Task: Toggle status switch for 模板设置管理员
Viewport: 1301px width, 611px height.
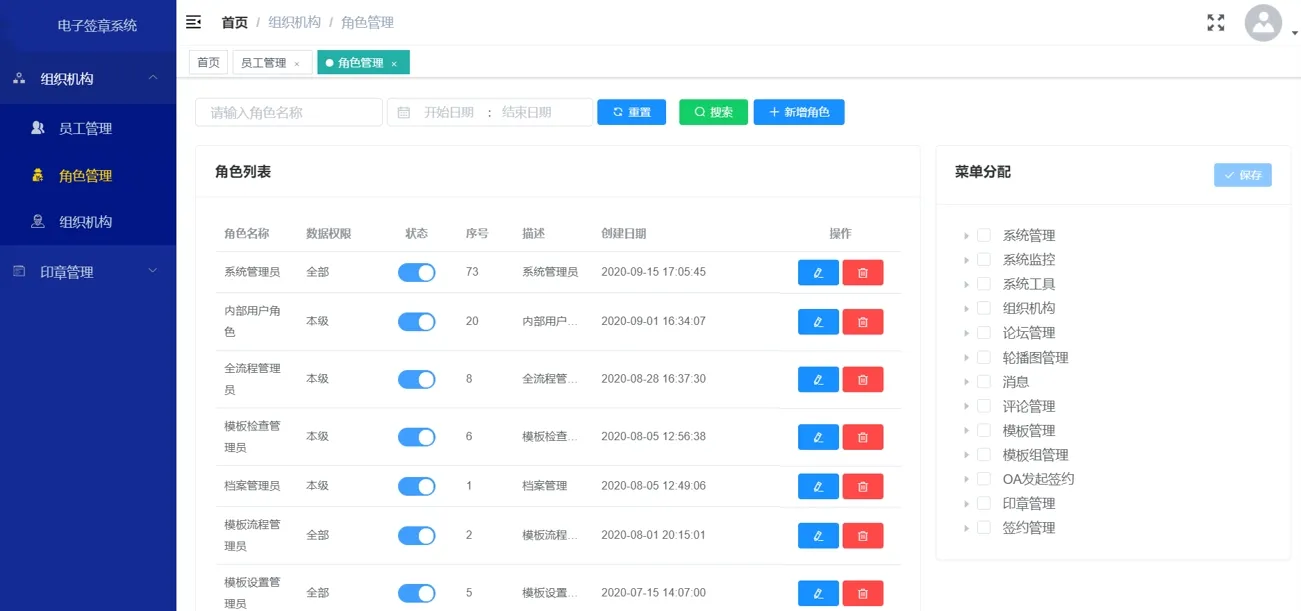Action: pyautogui.click(x=417, y=593)
